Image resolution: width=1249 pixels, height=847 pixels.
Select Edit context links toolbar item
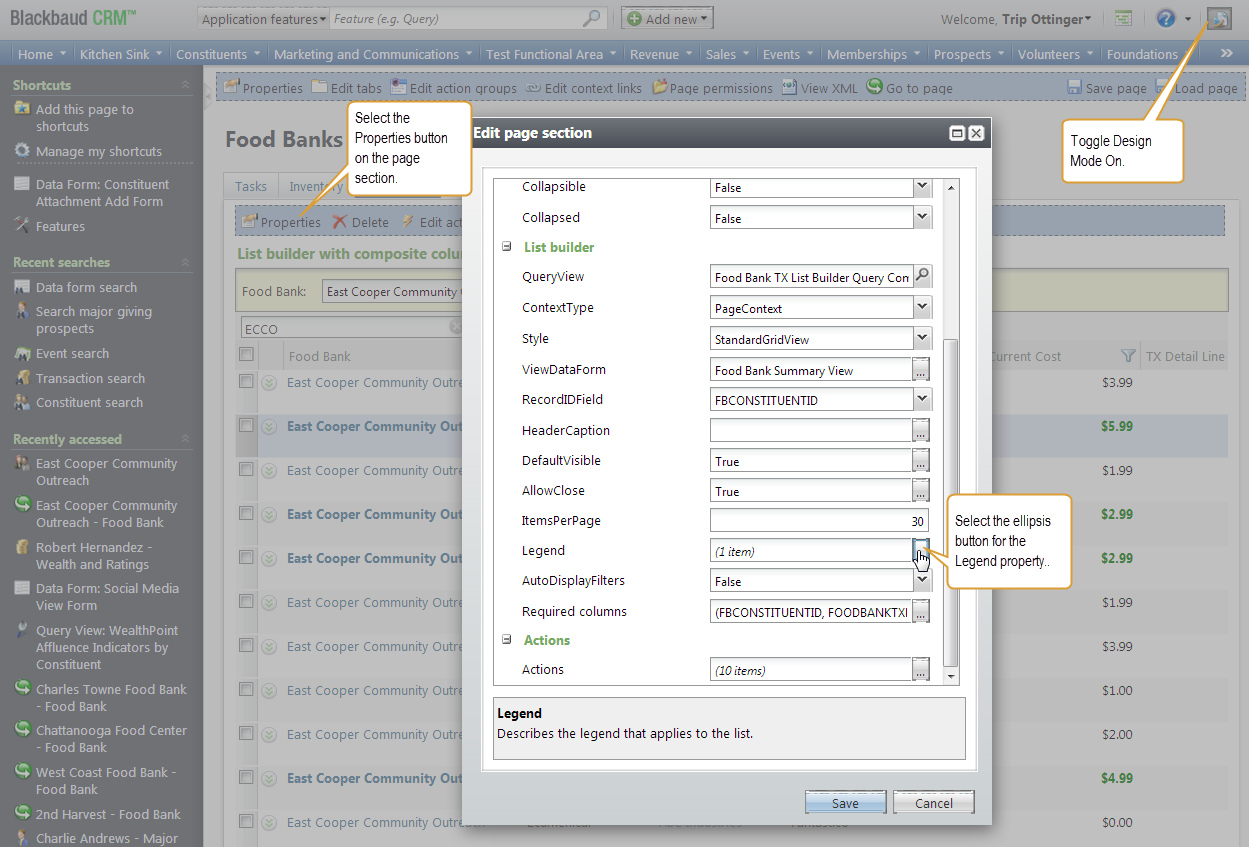pos(584,88)
